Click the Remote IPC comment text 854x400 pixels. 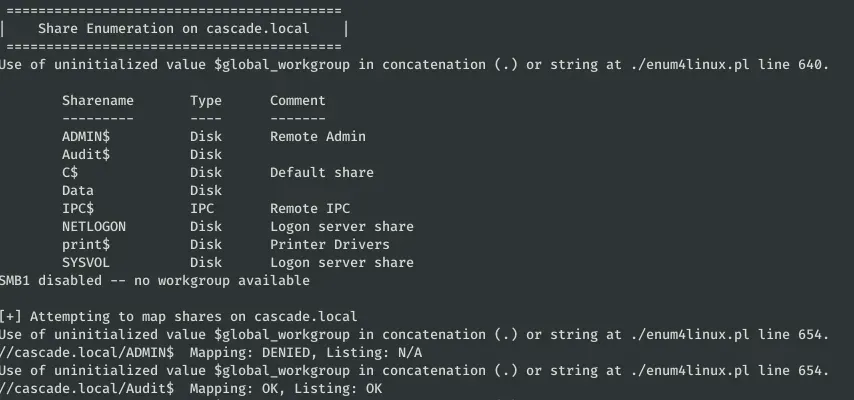[x=310, y=209]
